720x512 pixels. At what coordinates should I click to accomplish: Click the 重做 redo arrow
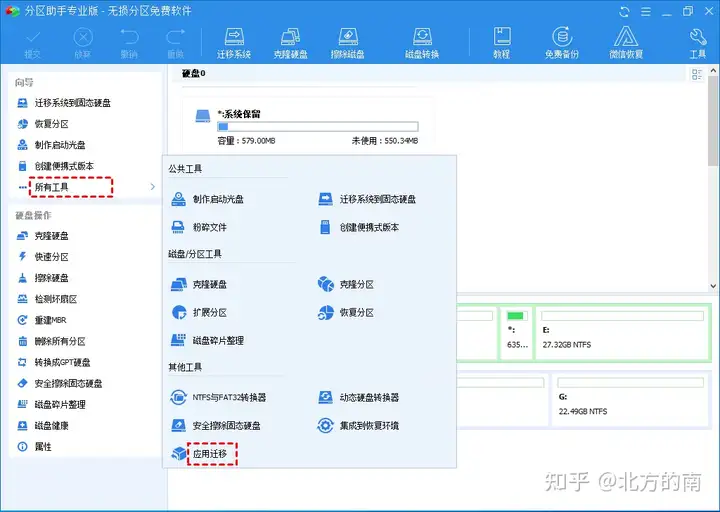coord(175,43)
